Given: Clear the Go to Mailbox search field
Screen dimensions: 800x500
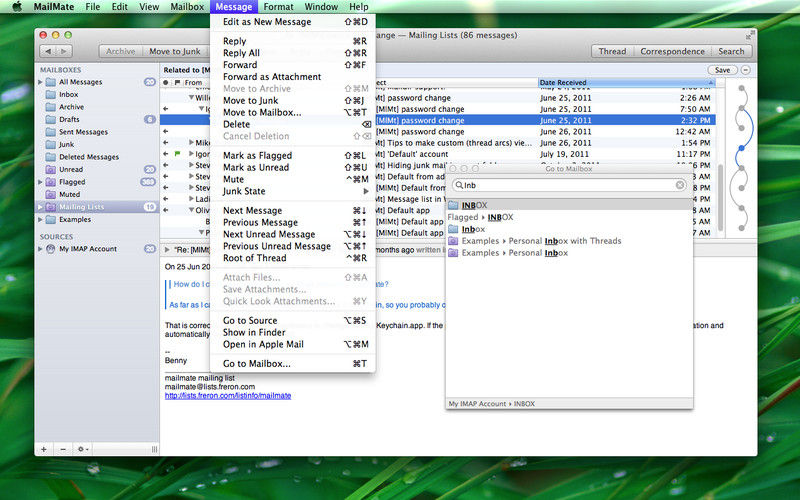Looking at the screenshot, I should pyautogui.click(x=680, y=185).
